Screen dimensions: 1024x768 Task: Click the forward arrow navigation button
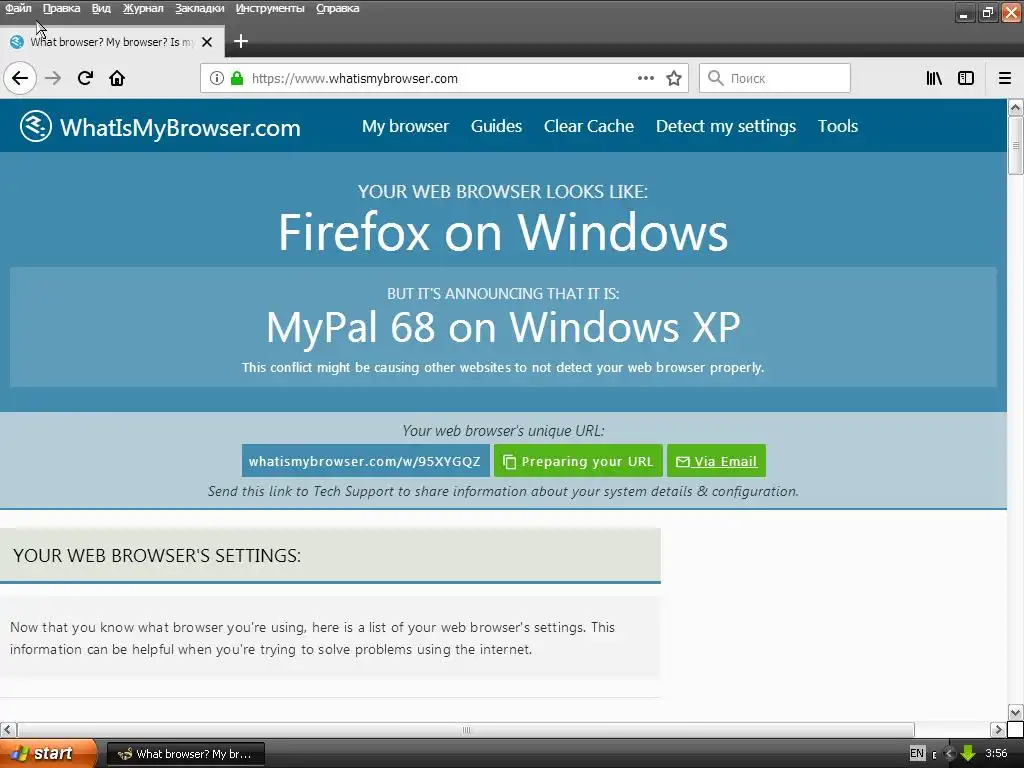point(53,78)
